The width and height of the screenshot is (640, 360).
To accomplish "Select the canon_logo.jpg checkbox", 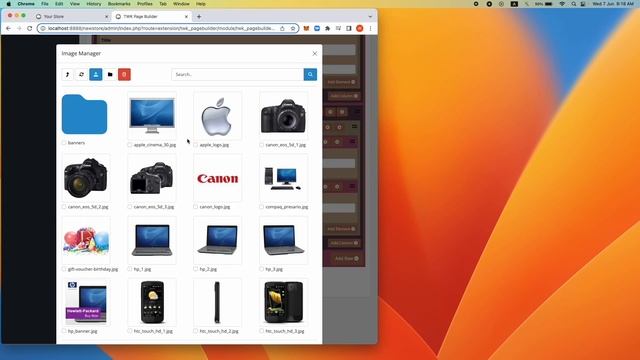I will coord(196,207).
